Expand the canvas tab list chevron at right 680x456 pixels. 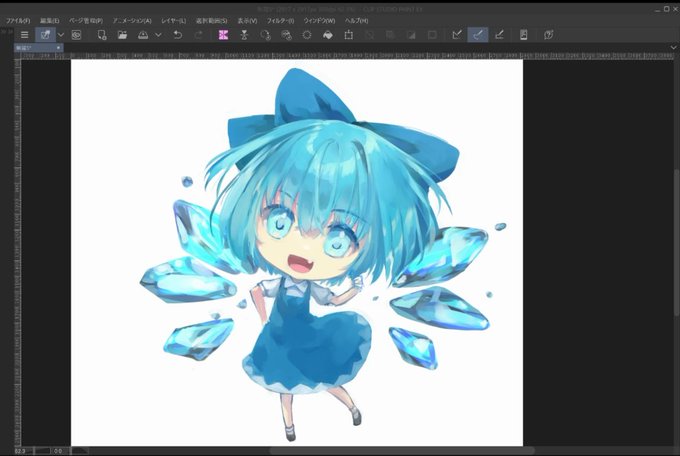(x=673, y=47)
